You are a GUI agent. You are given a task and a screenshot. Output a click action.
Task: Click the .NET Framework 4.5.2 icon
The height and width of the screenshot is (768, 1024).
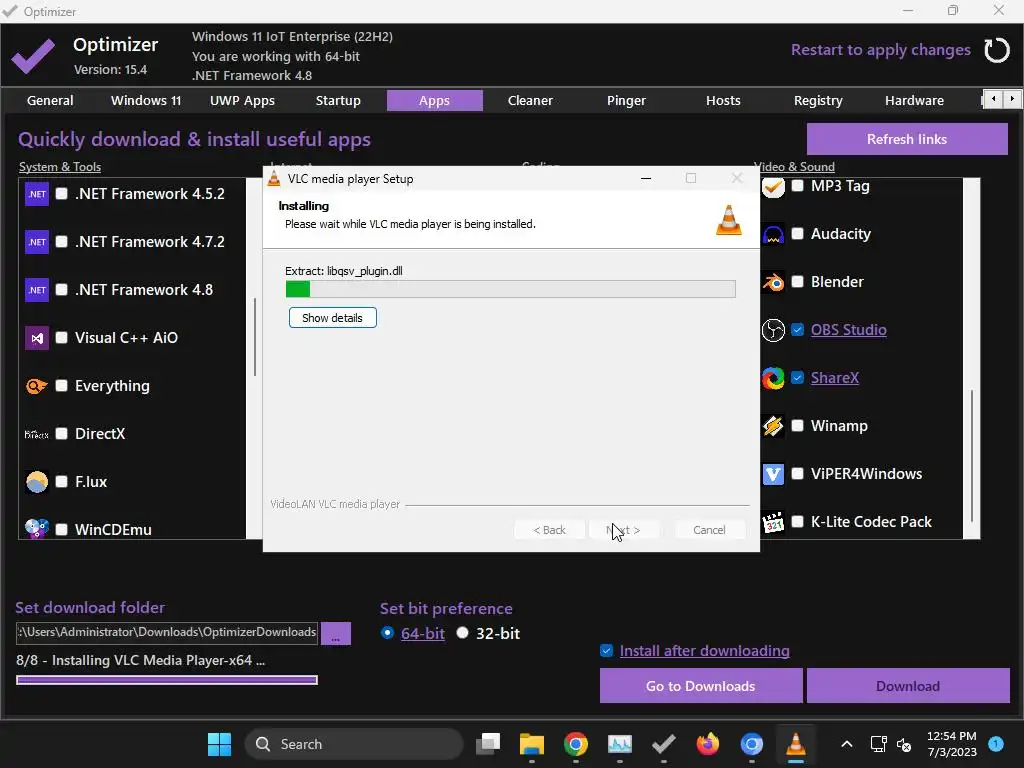click(37, 194)
